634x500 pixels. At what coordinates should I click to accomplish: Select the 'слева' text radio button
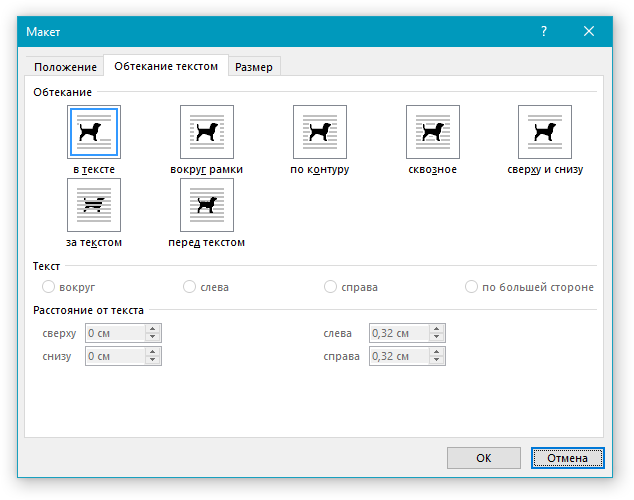pos(189,287)
